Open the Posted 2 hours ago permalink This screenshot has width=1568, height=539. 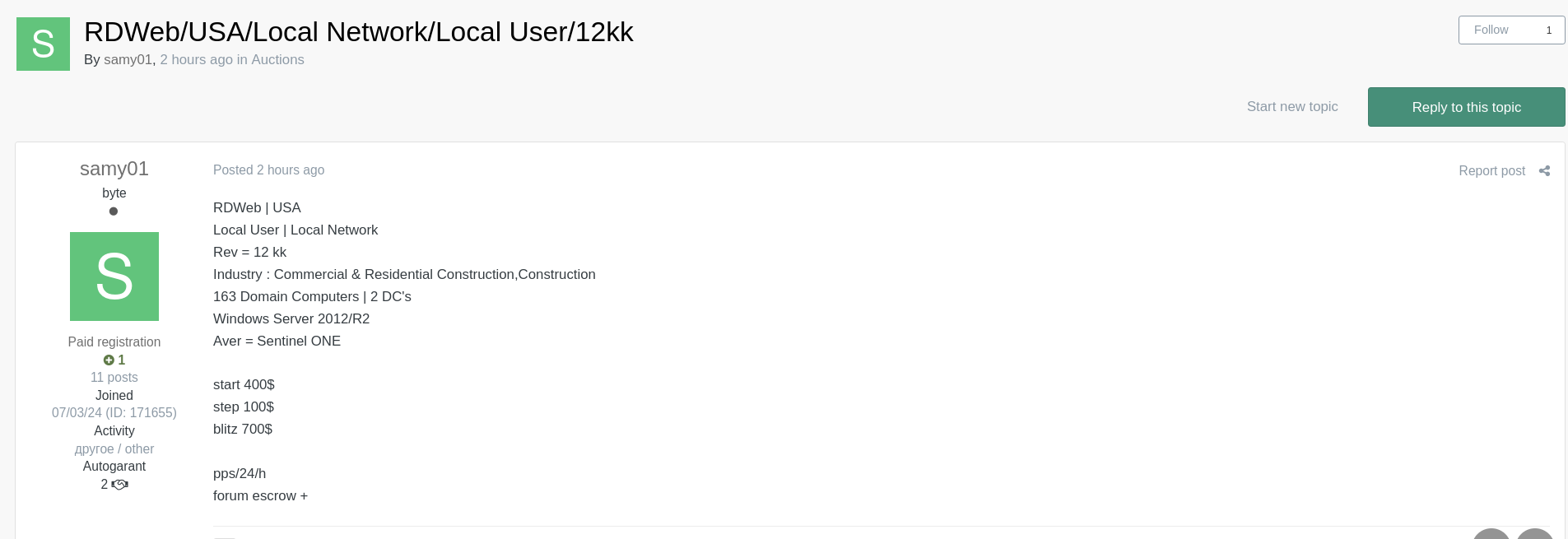click(268, 170)
